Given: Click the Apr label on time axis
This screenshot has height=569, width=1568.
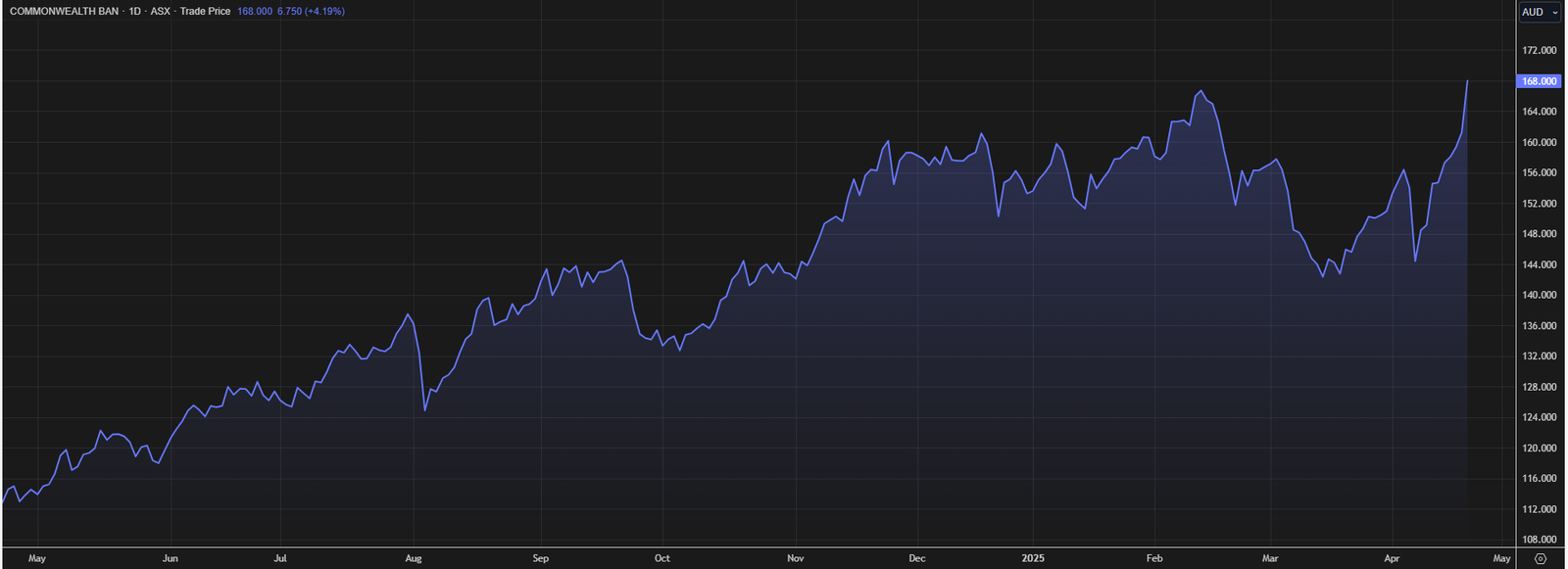Looking at the screenshot, I should tap(1392, 558).
